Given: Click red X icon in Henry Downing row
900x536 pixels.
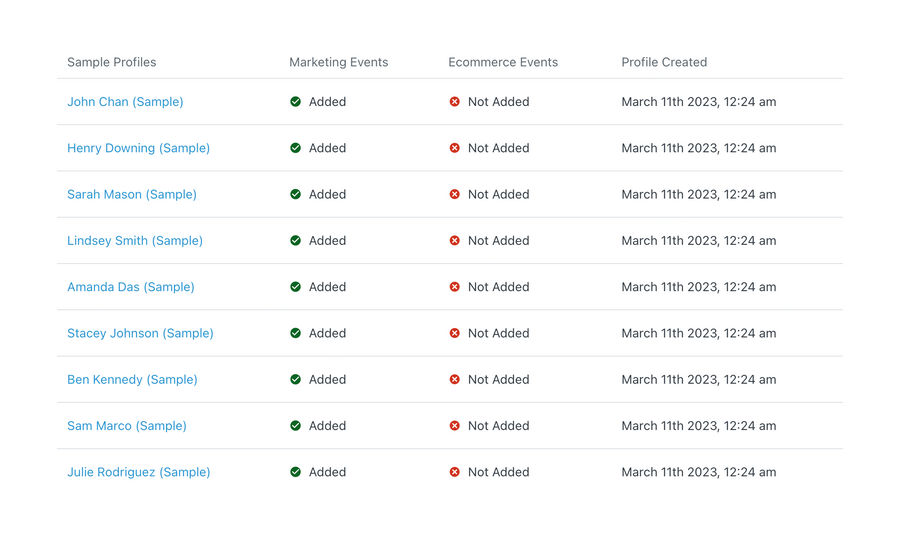Looking at the screenshot, I should (x=454, y=148).
